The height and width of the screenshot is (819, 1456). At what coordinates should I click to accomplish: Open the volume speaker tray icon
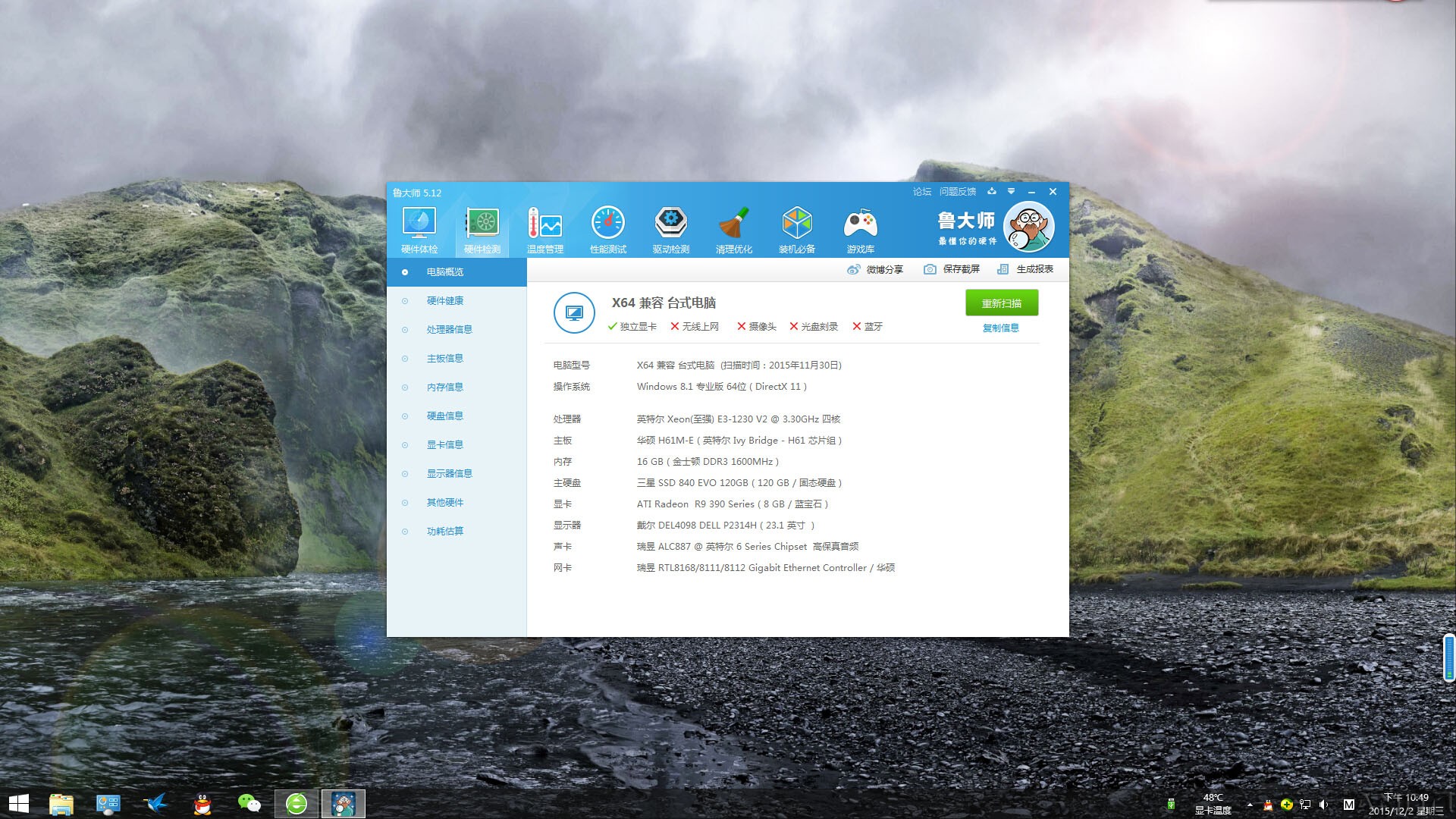click(x=1323, y=805)
